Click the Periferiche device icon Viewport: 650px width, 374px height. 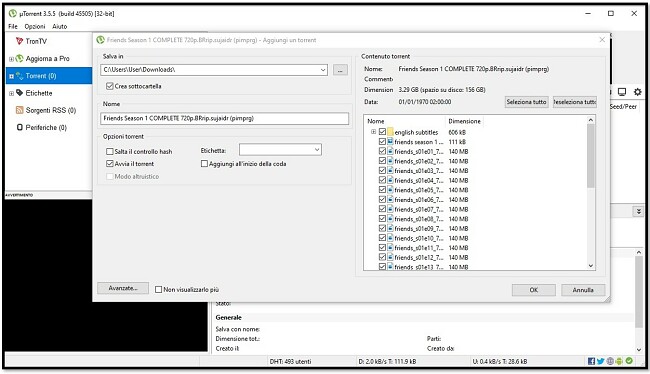[x=19, y=127]
